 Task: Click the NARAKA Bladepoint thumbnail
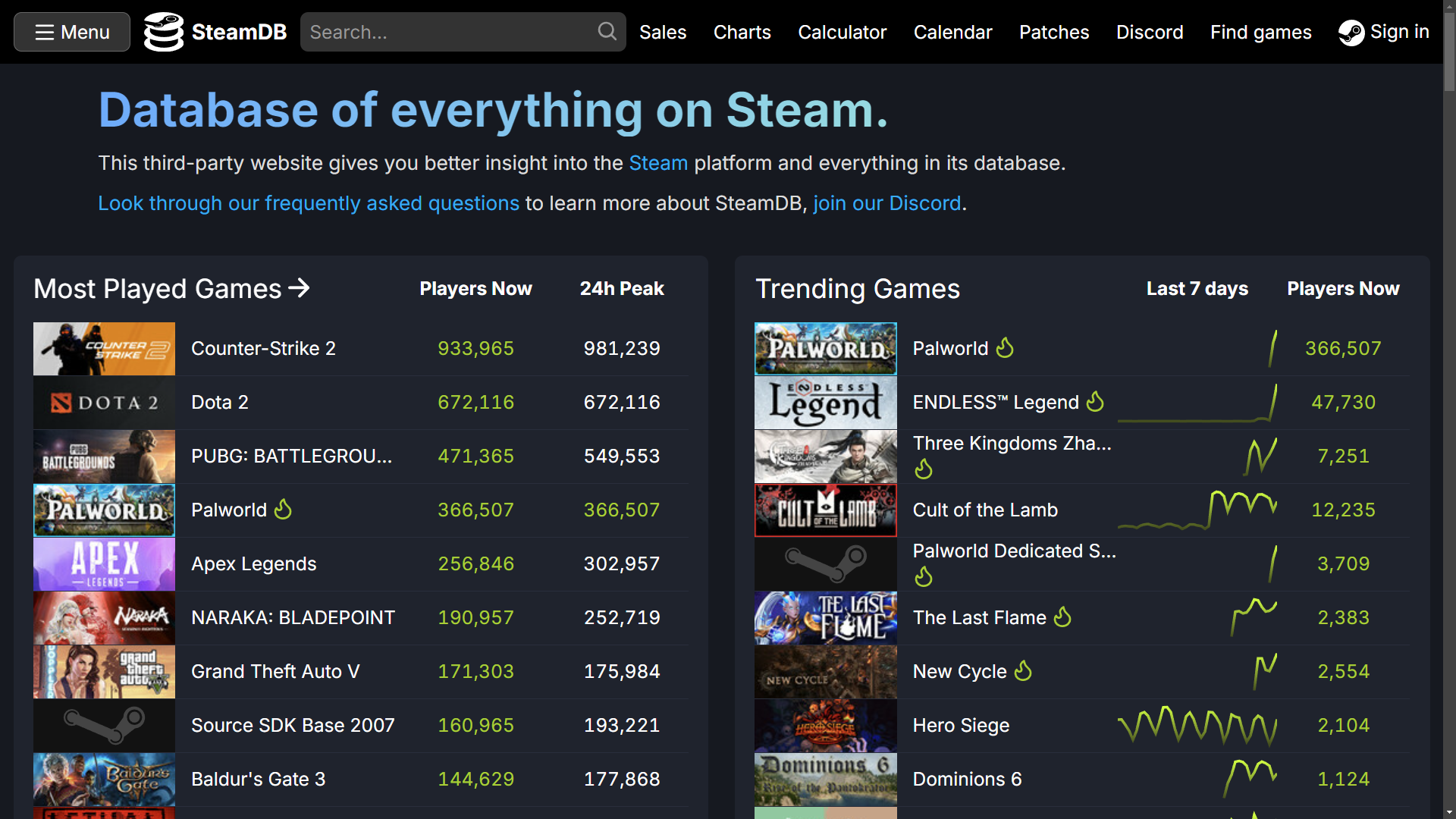click(x=104, y=618)
